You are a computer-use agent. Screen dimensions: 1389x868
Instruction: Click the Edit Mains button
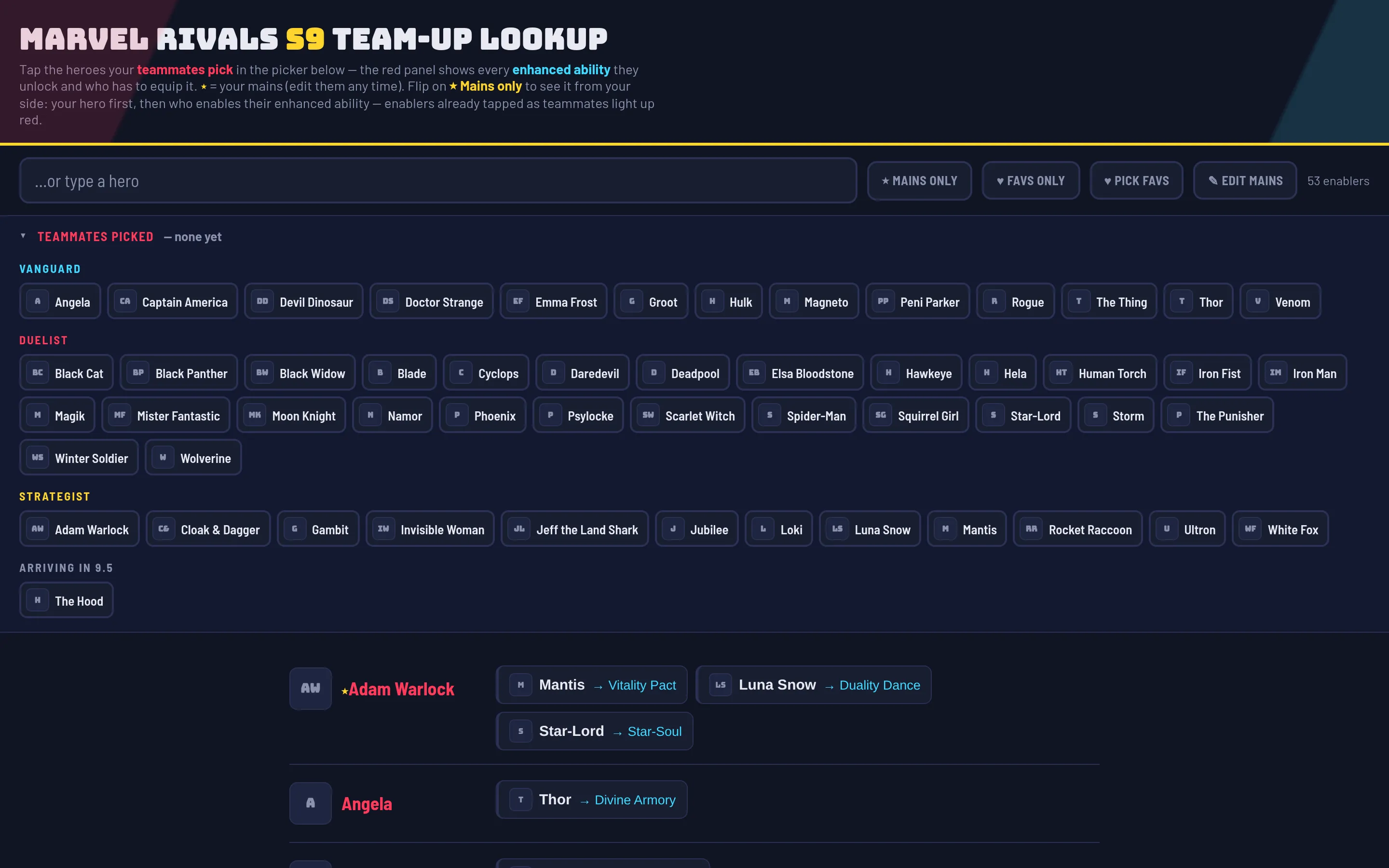click(1245, 181)
